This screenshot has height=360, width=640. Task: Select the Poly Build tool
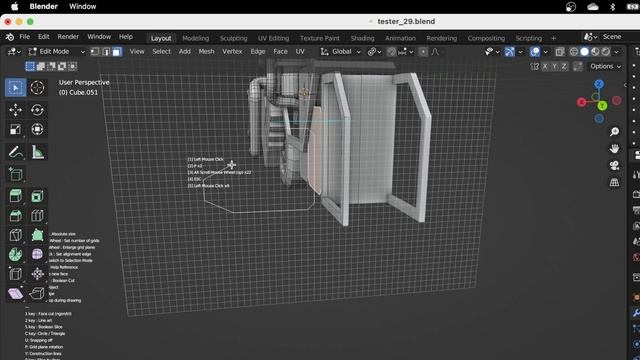tap(37, 235)
